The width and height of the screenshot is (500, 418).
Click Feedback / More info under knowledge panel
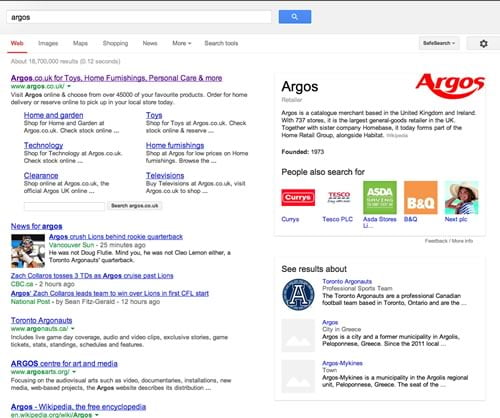point(449,241)
